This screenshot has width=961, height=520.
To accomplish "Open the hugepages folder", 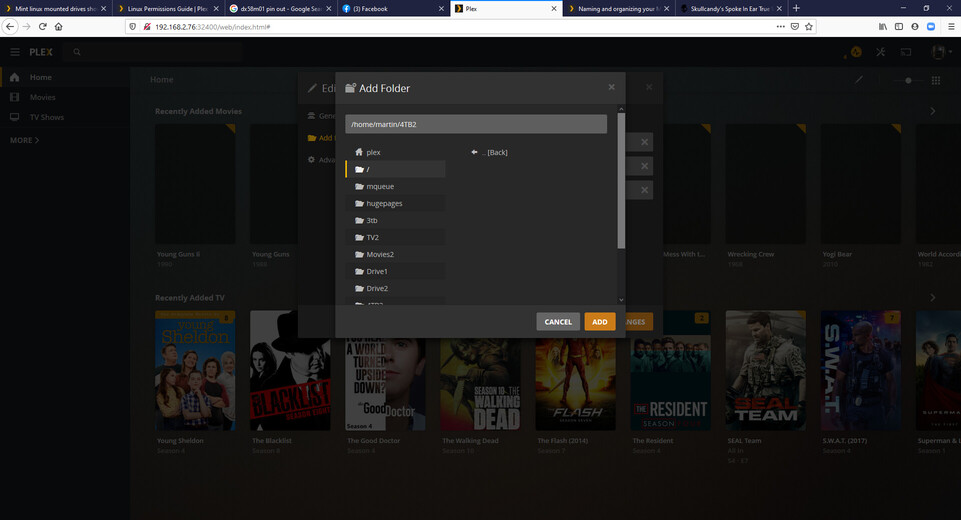I will [x=395, y=204].
